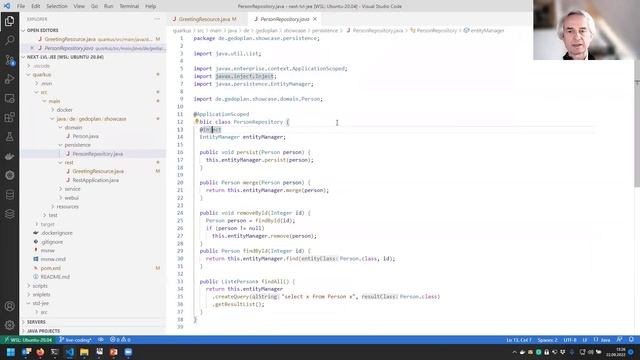Open the Run and Debug view
Image resolution: width=640 pixels, height=360 pixels.
[x=9, y=79]
